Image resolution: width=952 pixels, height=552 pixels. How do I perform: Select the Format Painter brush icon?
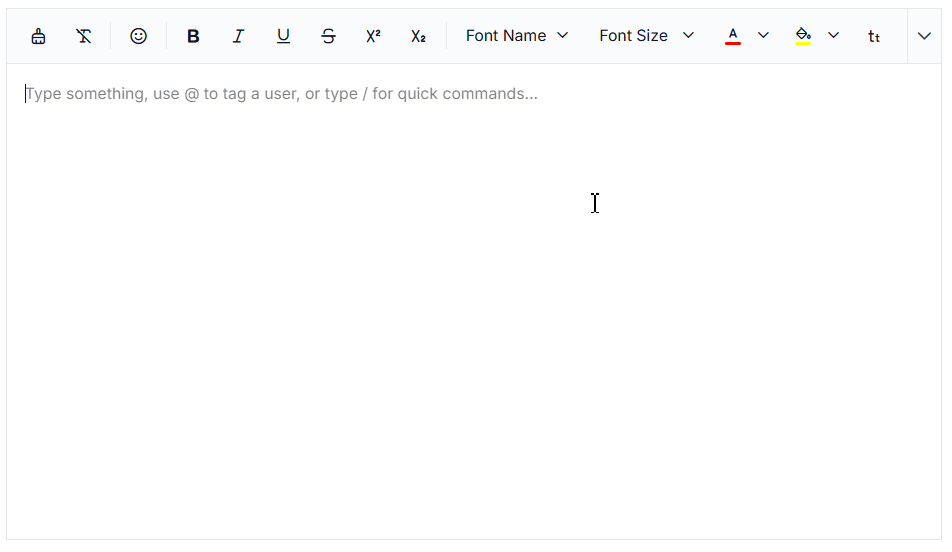pos(38,36)
